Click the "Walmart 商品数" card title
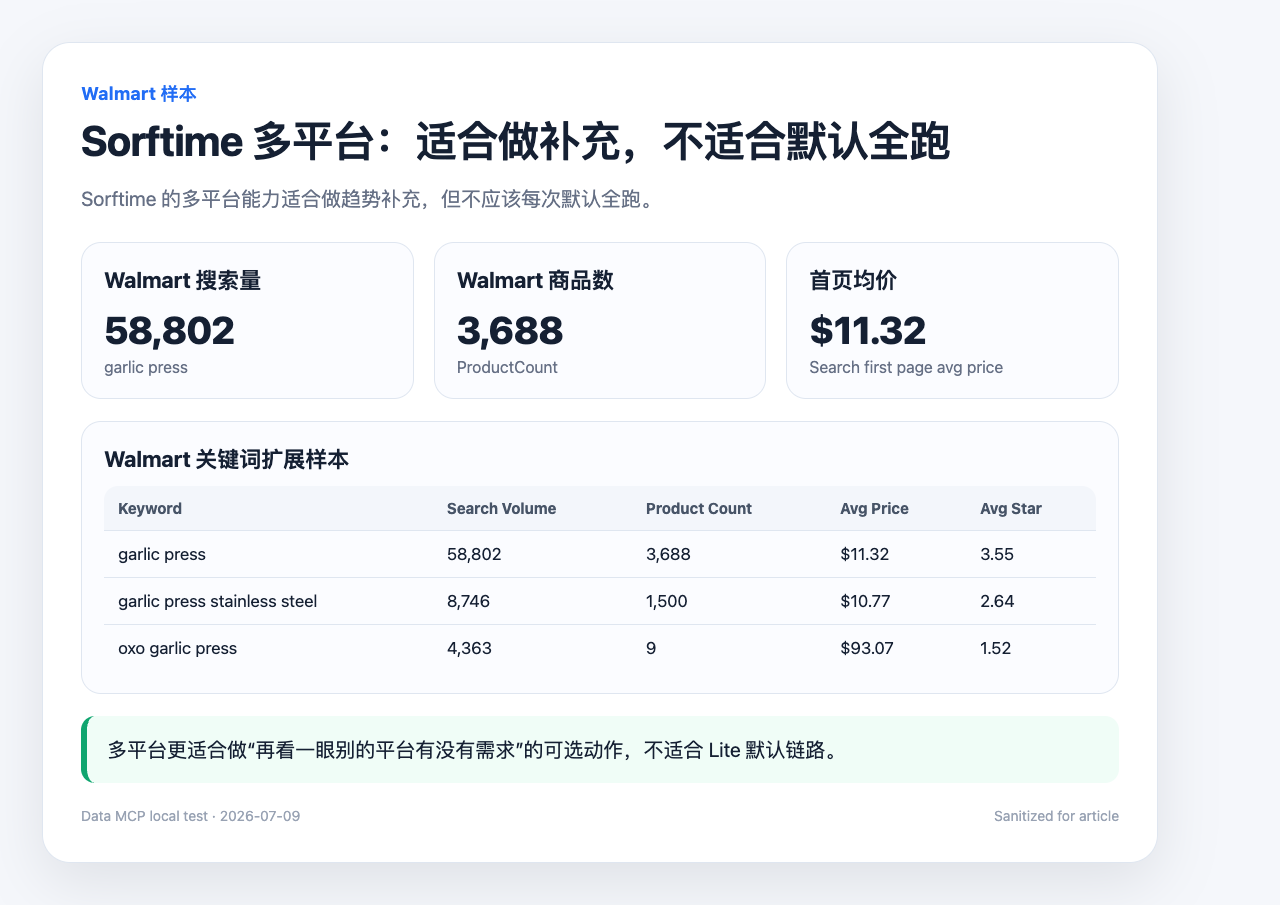This screenshot has width=1280, height=905. pyautogui.click(x=535, y=280)
